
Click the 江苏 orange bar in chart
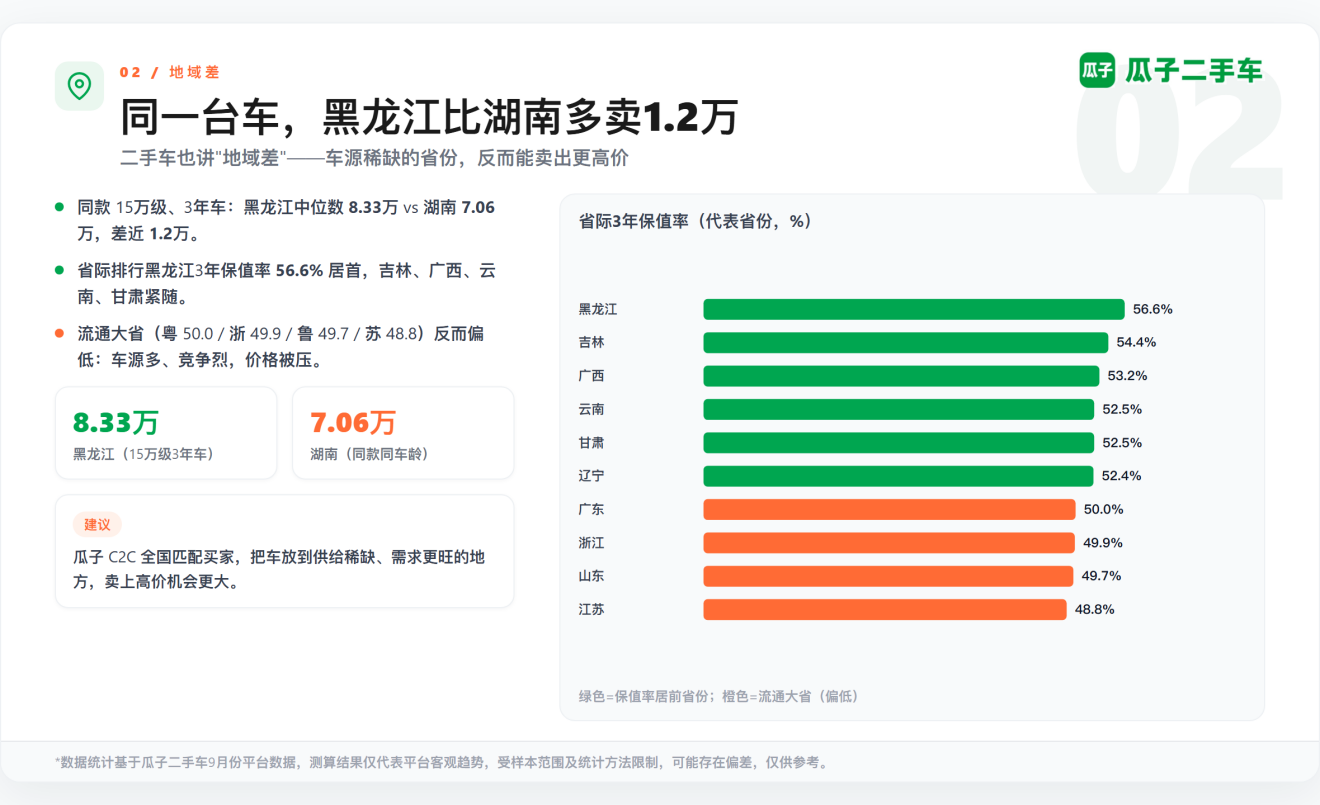pyautogui.click(x=885, y=609)
